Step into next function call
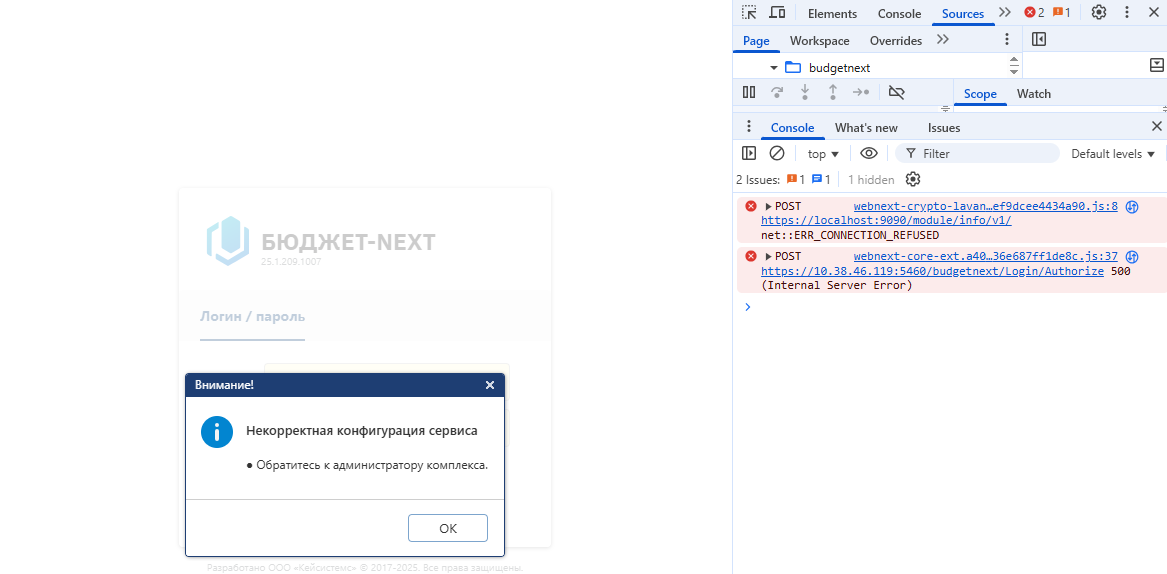This screenshot has width=1167, height=574. (805, 92)
